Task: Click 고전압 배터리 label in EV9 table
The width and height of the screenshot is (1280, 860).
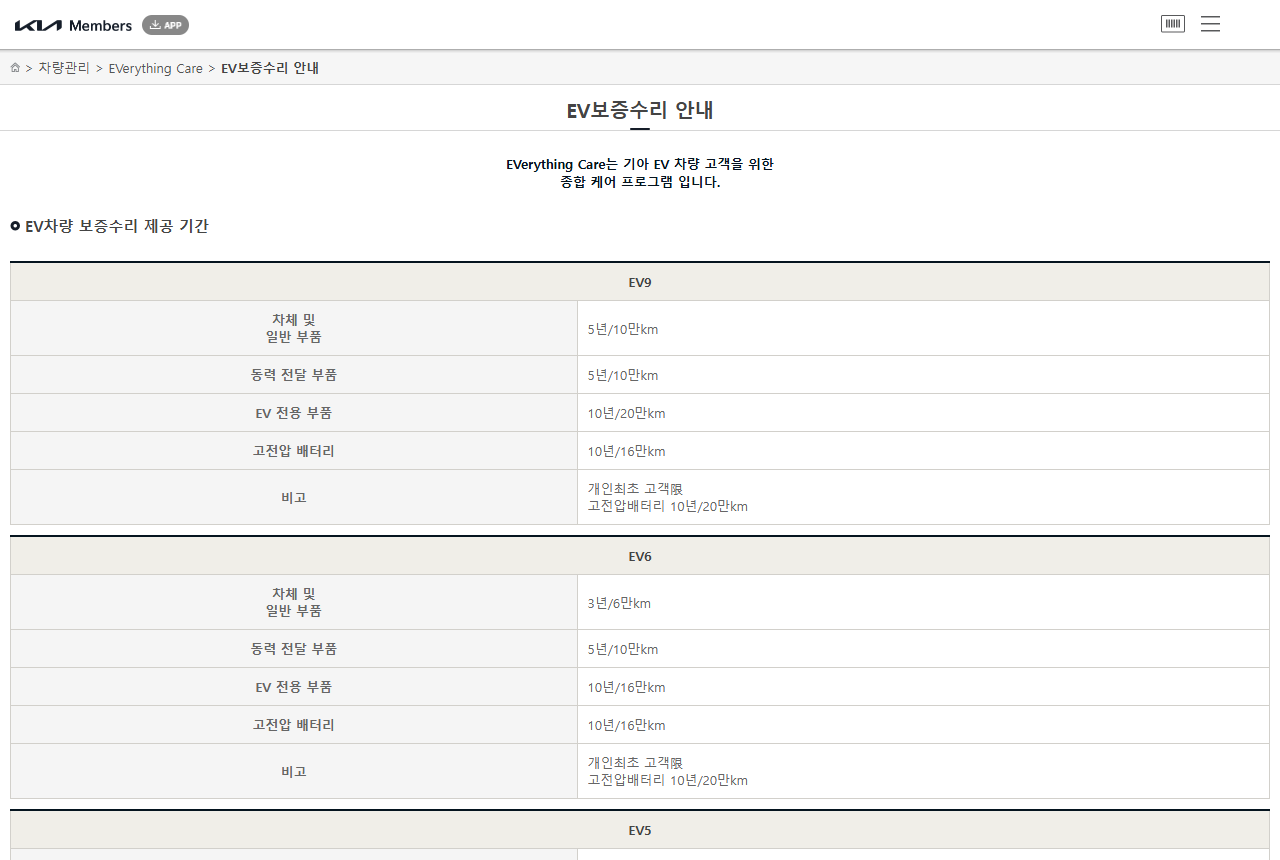Action: [294, 451]
